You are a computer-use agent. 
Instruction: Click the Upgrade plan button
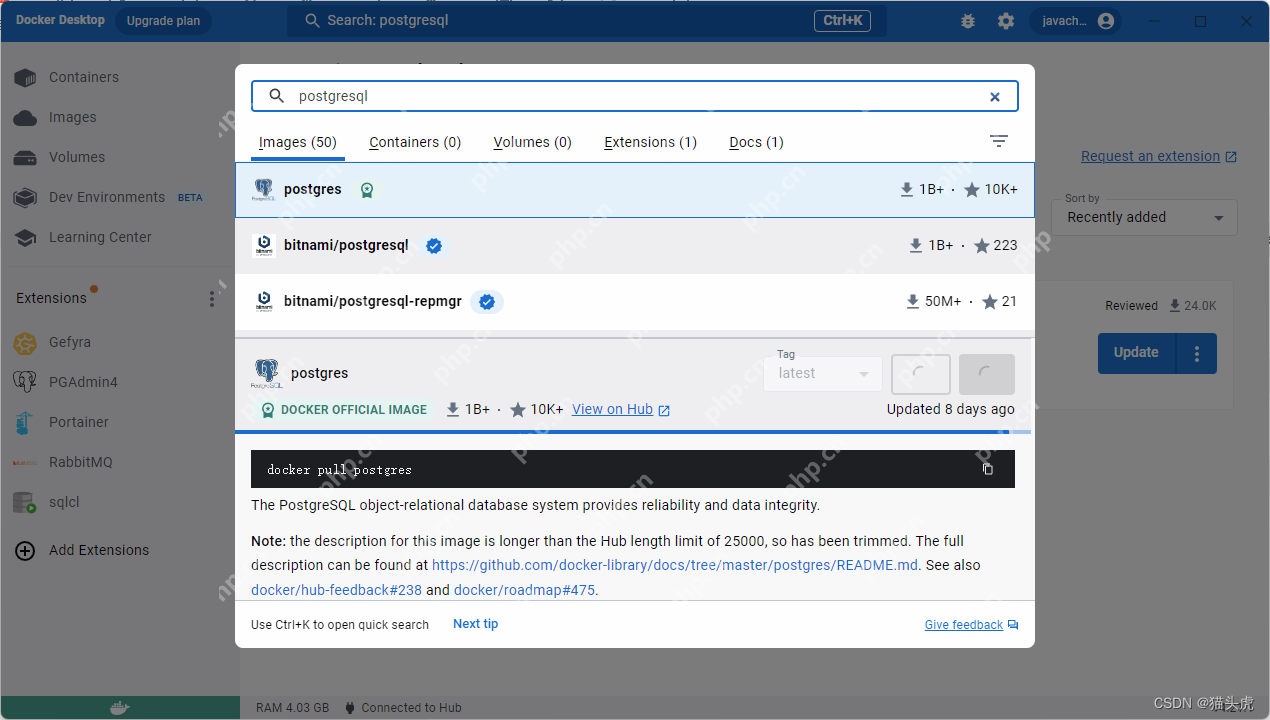point(163,20)
